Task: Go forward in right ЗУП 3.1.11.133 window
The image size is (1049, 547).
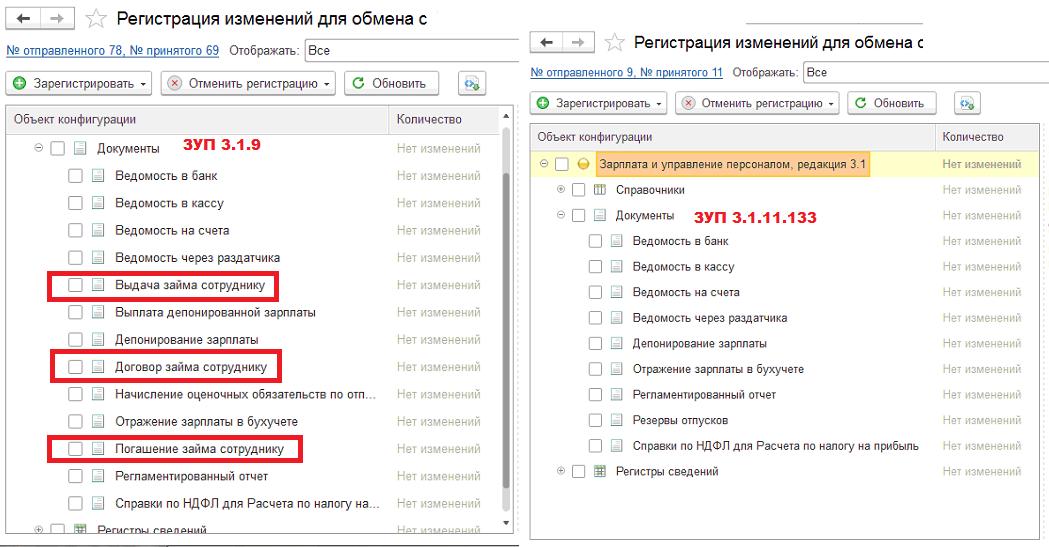Action: tap(579, 42)
